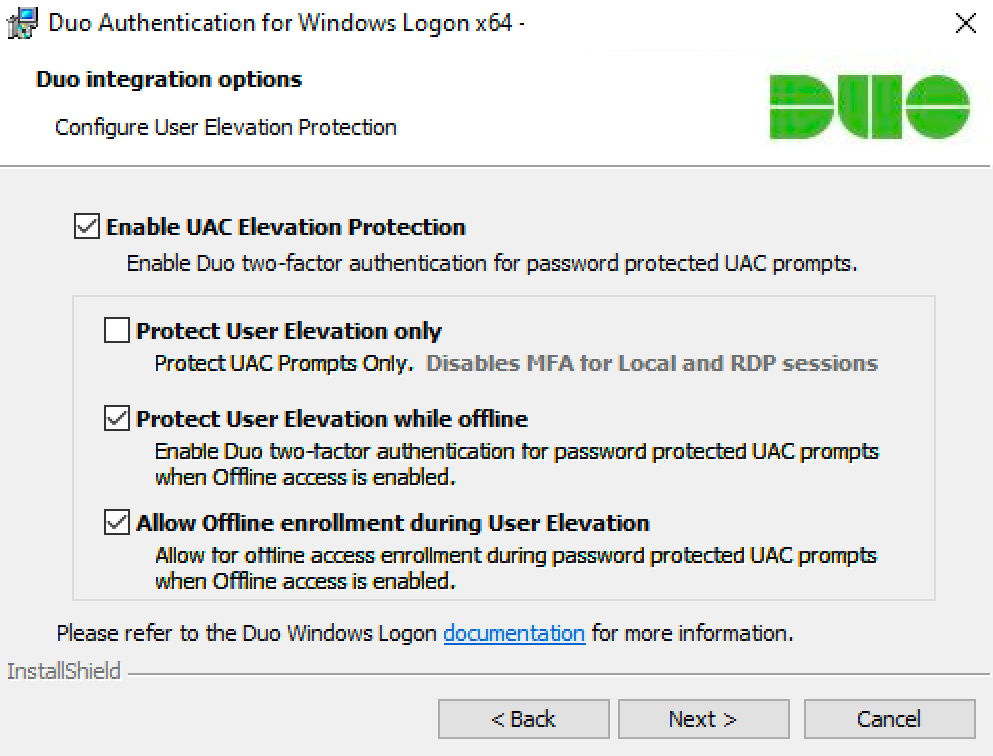Viewport: 993px width, 756px height.
Task: Click the Configure User Elevation Protection subtitle
Action: pyautogui.click(x=225, y=127)
